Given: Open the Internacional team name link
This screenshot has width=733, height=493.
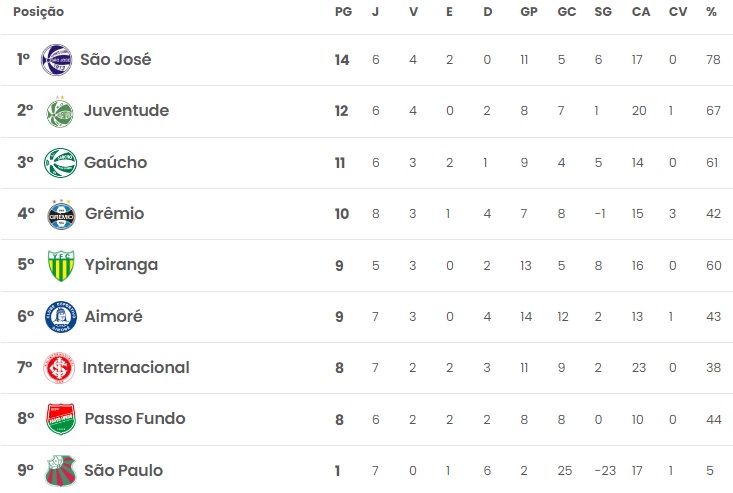Looking at the screenshot, I should click(136, 368).
